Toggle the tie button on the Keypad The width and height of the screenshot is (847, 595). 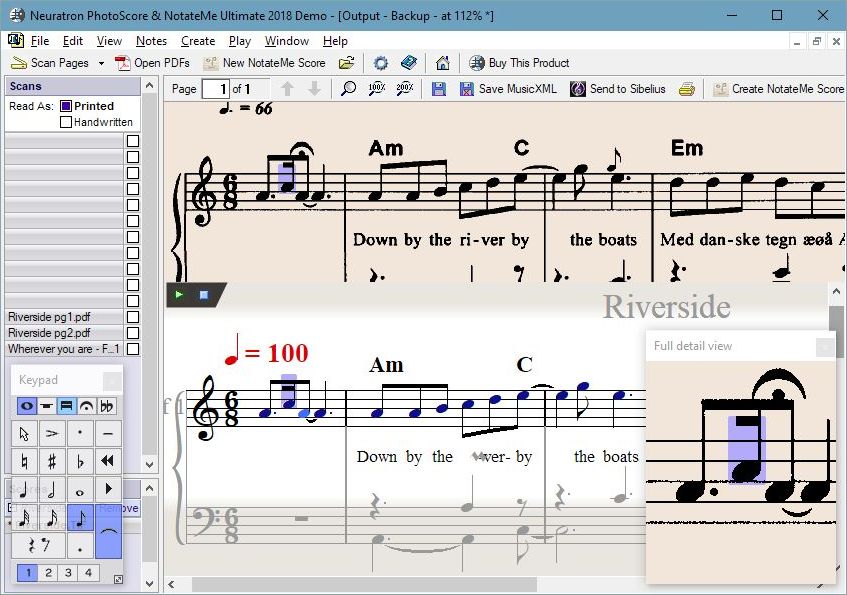click(108, 531)
